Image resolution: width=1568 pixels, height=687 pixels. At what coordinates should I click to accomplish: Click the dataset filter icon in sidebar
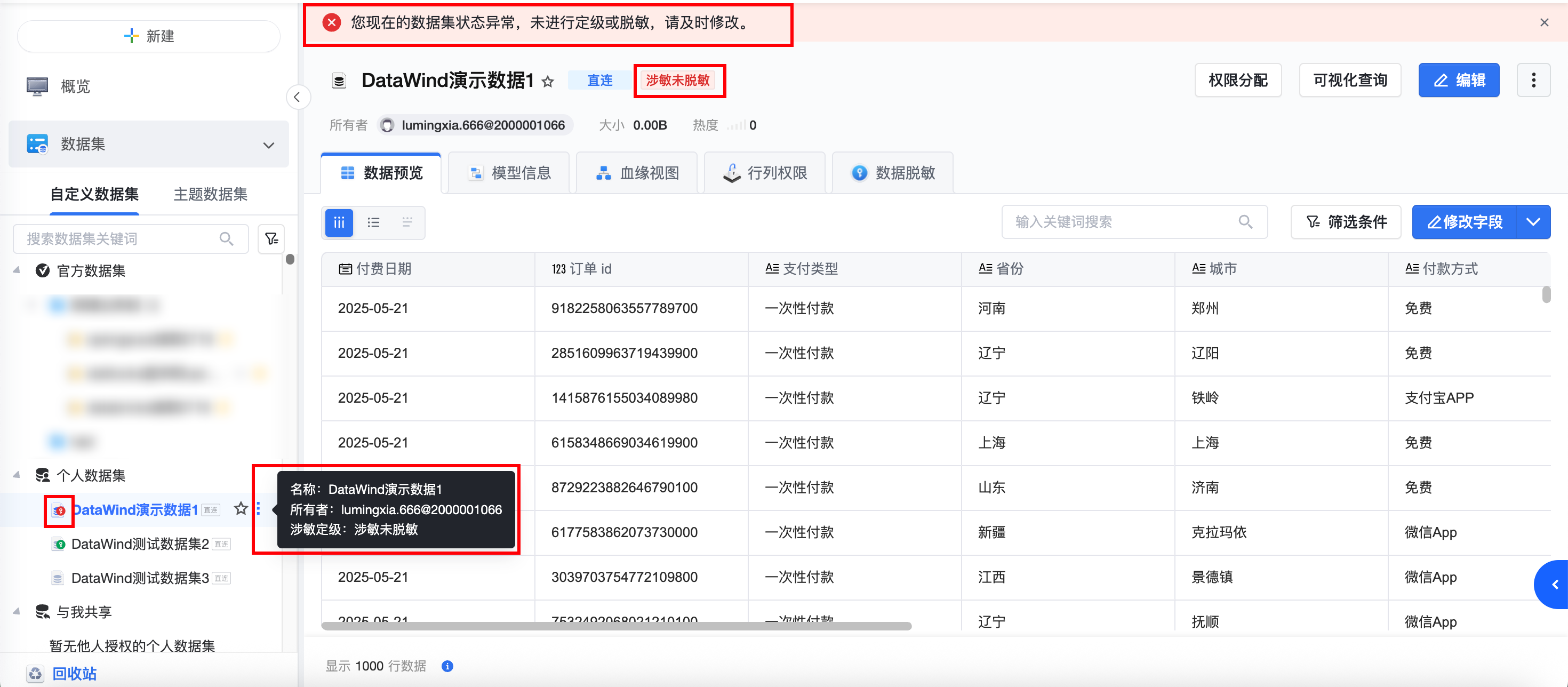[271, 238]
